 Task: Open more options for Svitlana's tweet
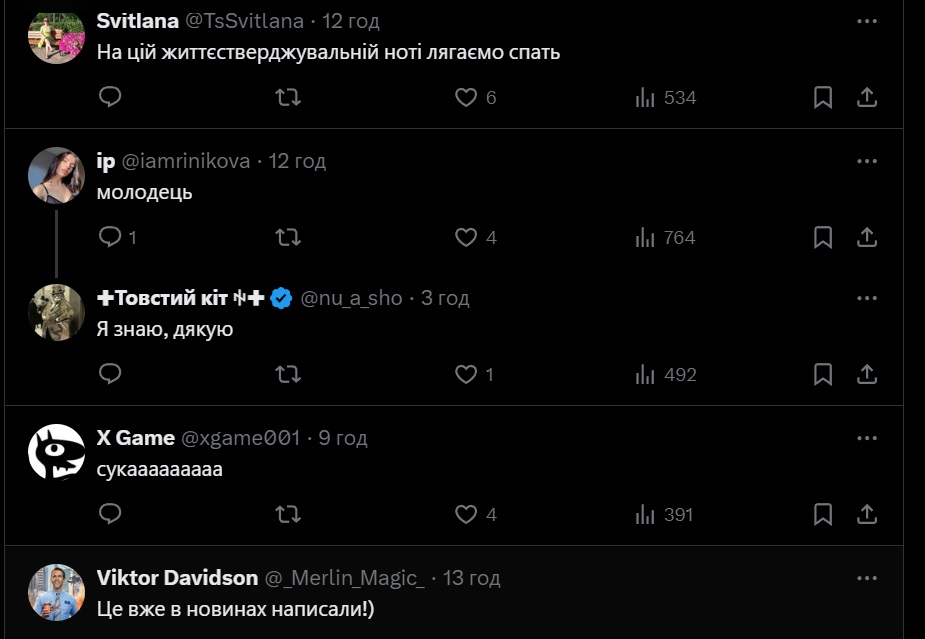coord(867,22)
